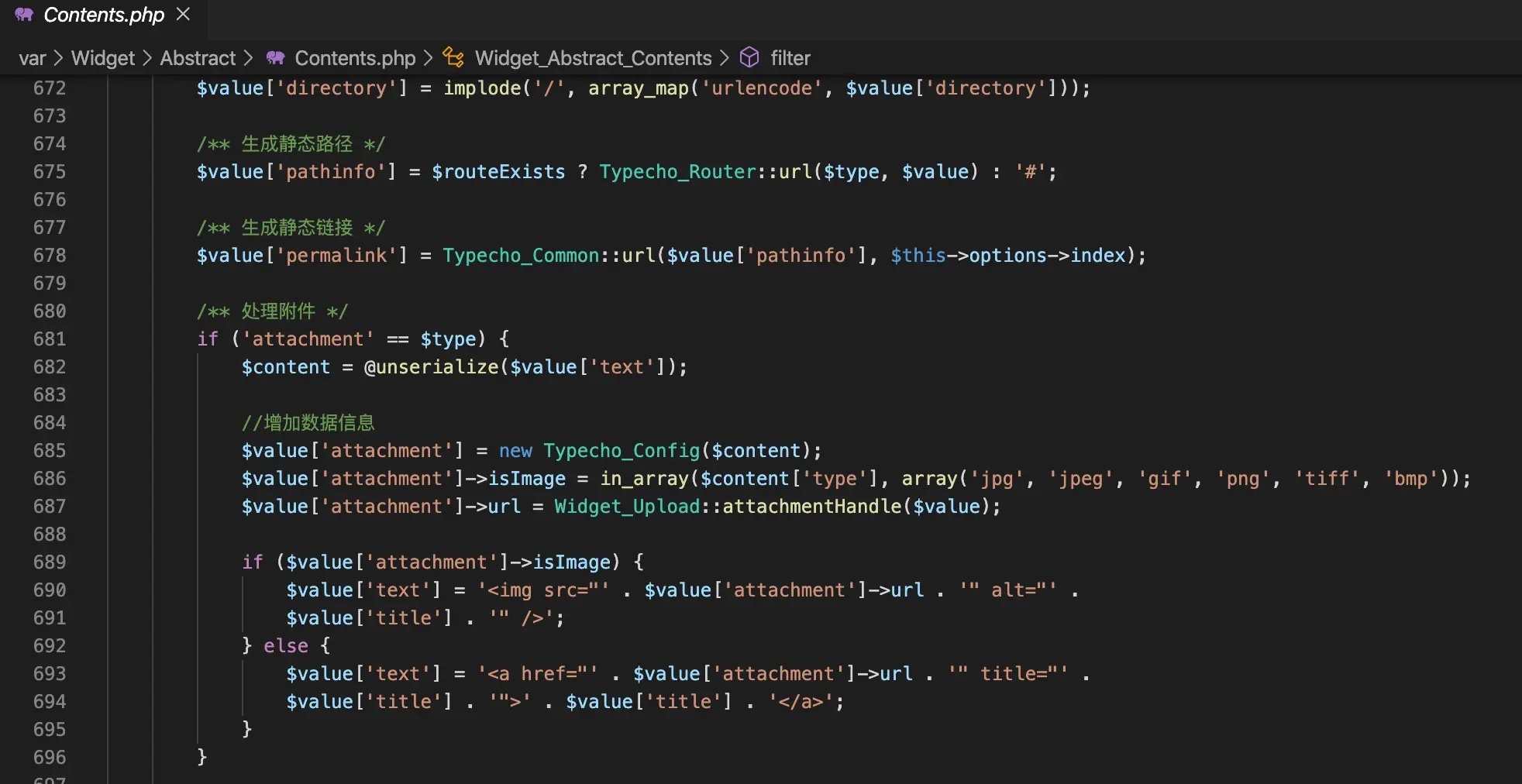Click the '//增加数据信息' comment
The image size is (1522, 784).
(308, 423)
